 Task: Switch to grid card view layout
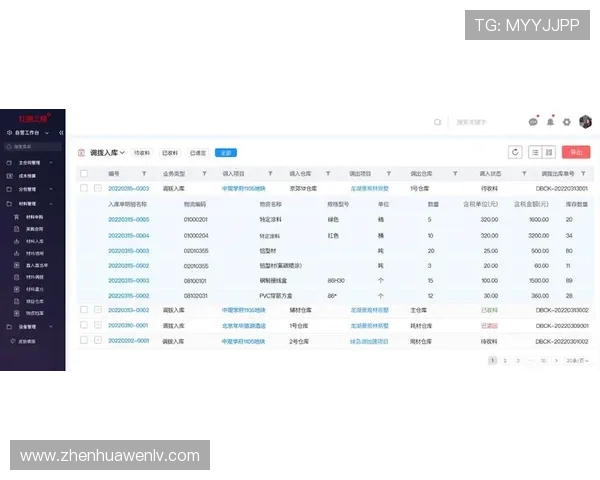(x=549, y=152)
